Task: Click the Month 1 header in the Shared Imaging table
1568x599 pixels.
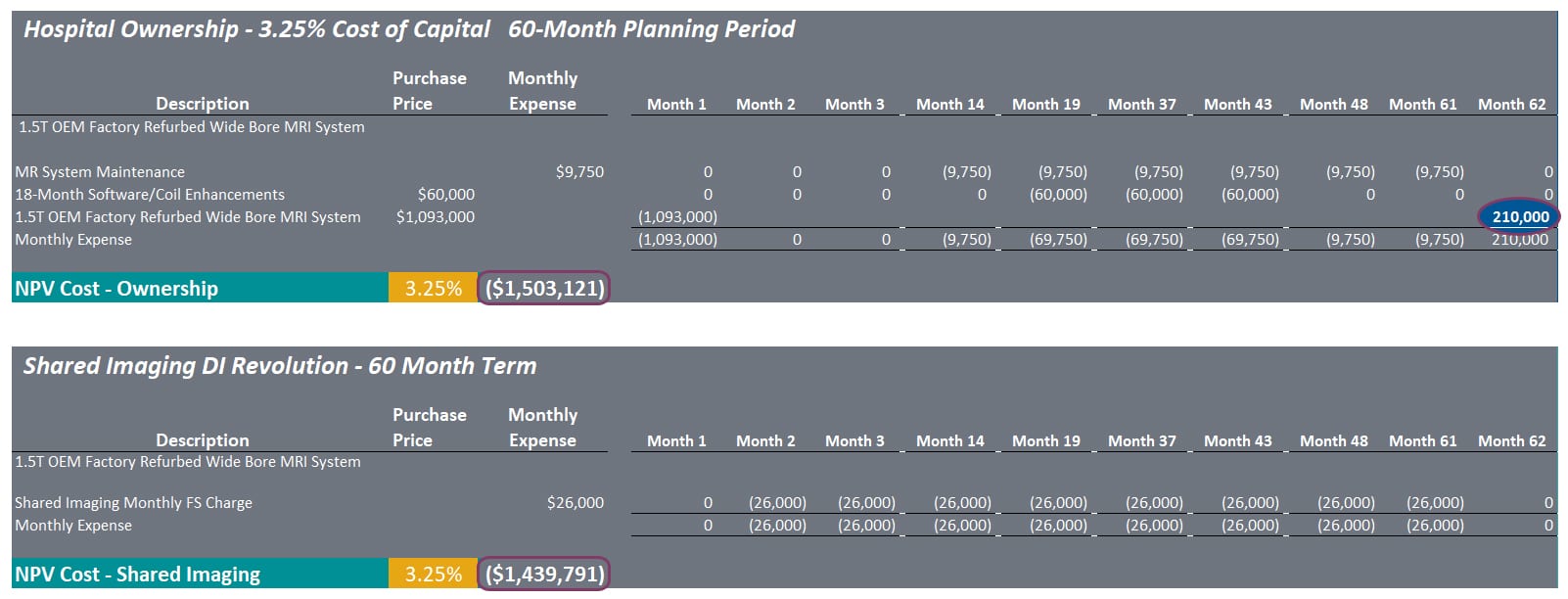Action: point(676,440)
